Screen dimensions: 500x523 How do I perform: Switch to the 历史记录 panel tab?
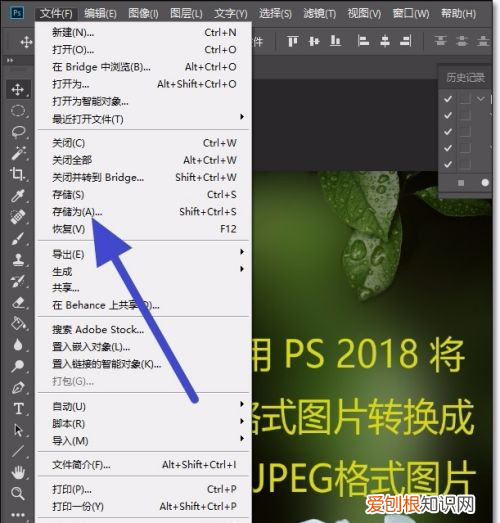(x=465, y=78)
